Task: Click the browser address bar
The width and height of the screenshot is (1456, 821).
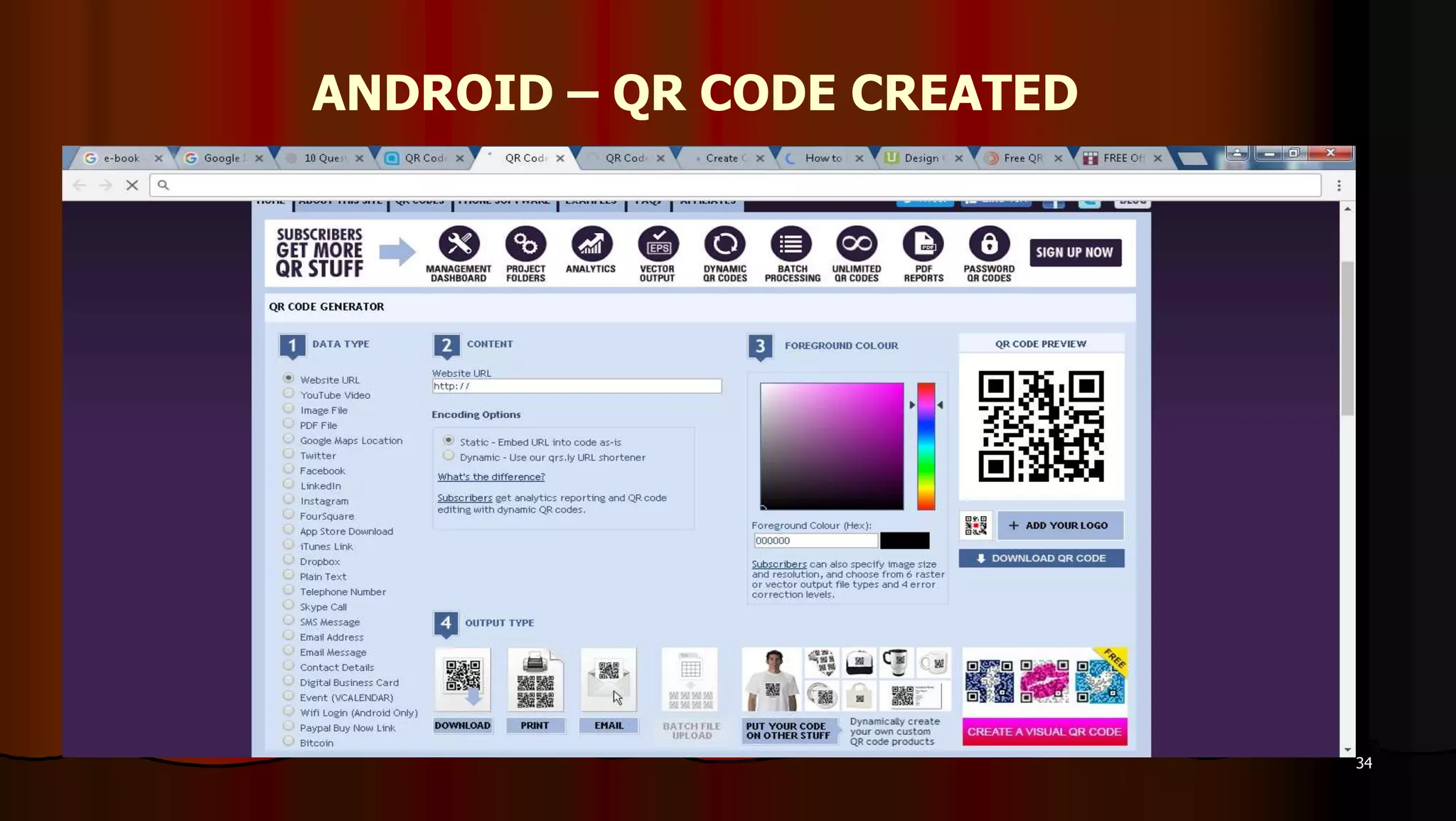Action: tap(735, 185)
